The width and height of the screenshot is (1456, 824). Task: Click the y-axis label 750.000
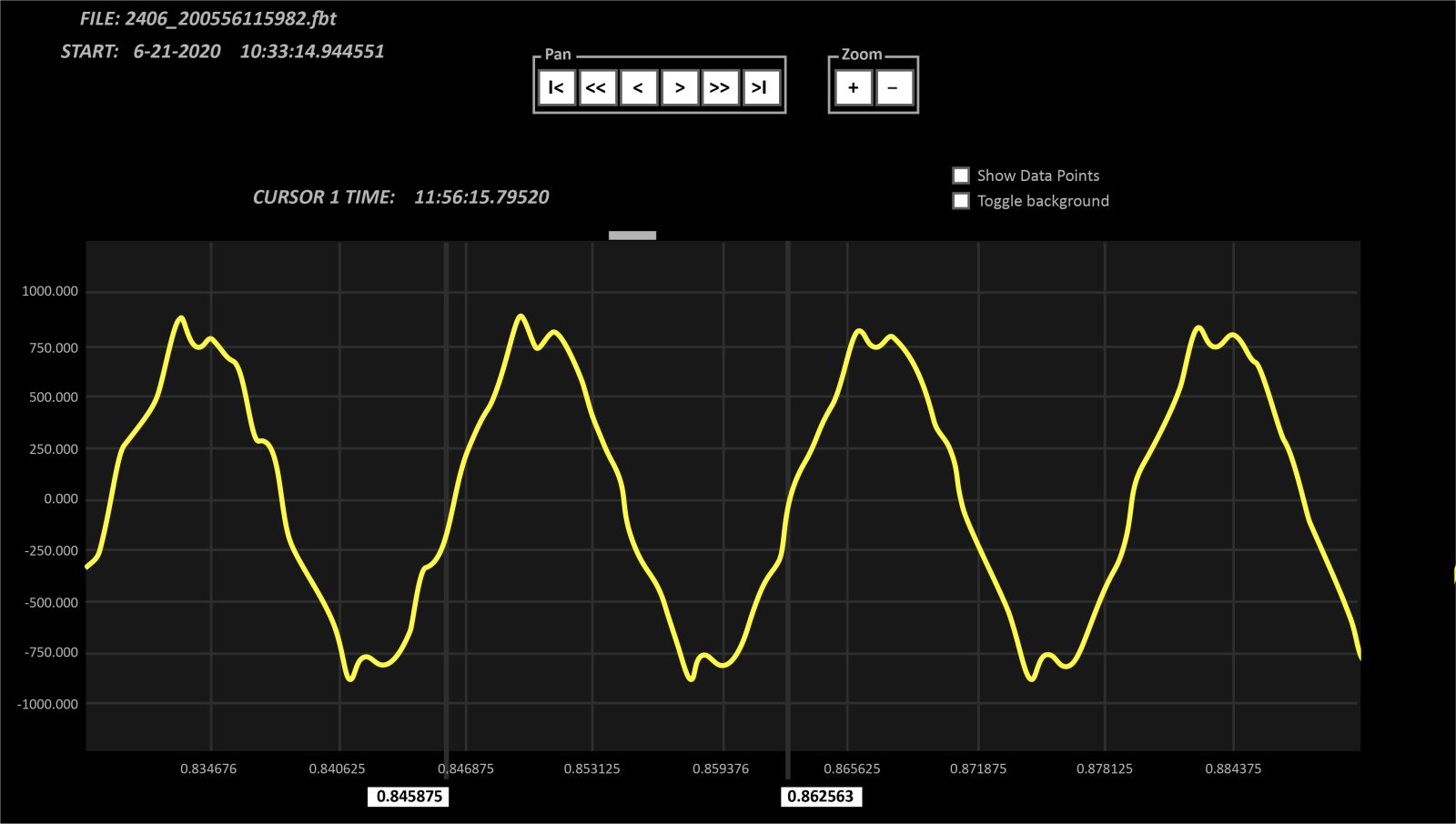click(x=54, y=348)
